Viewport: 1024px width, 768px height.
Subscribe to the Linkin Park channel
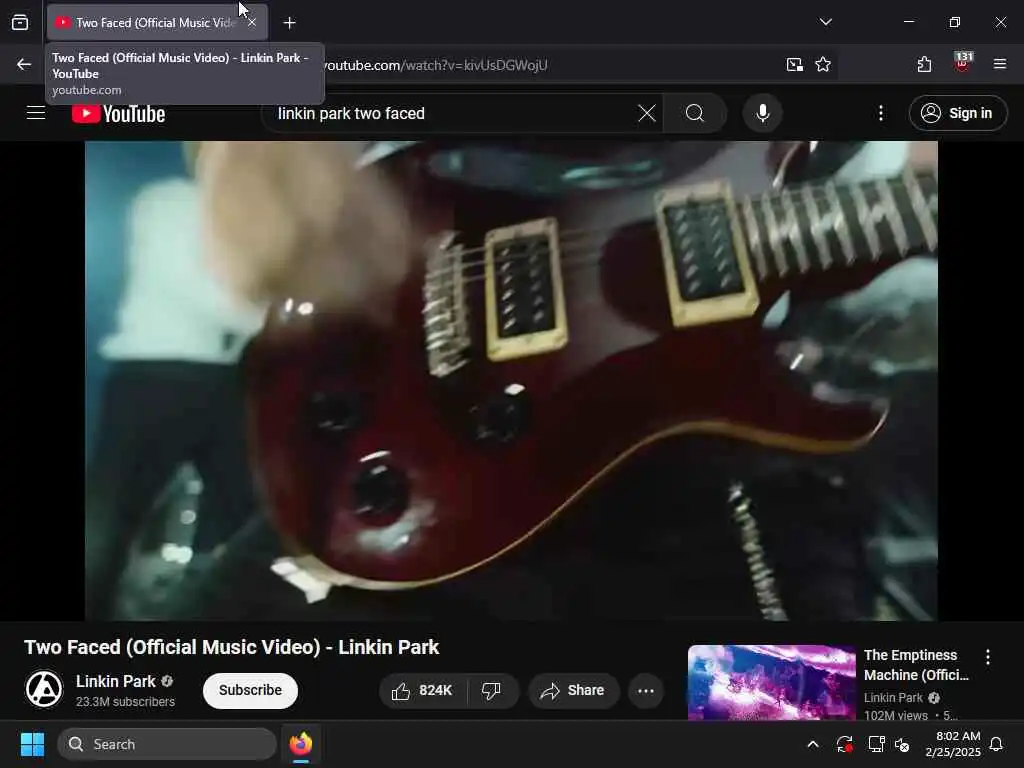coord(250,690)
